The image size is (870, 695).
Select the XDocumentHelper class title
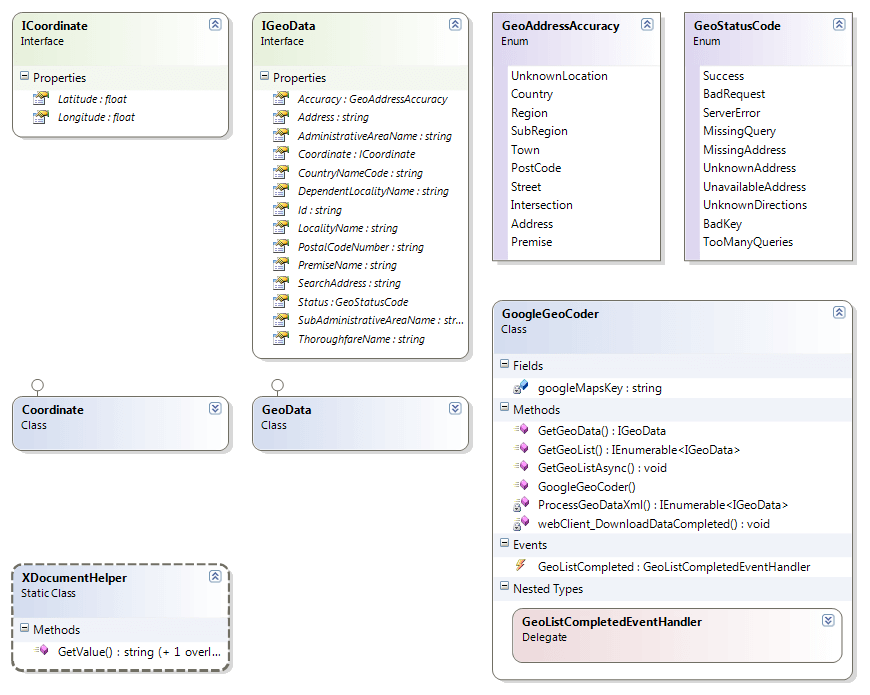(74, 578)
